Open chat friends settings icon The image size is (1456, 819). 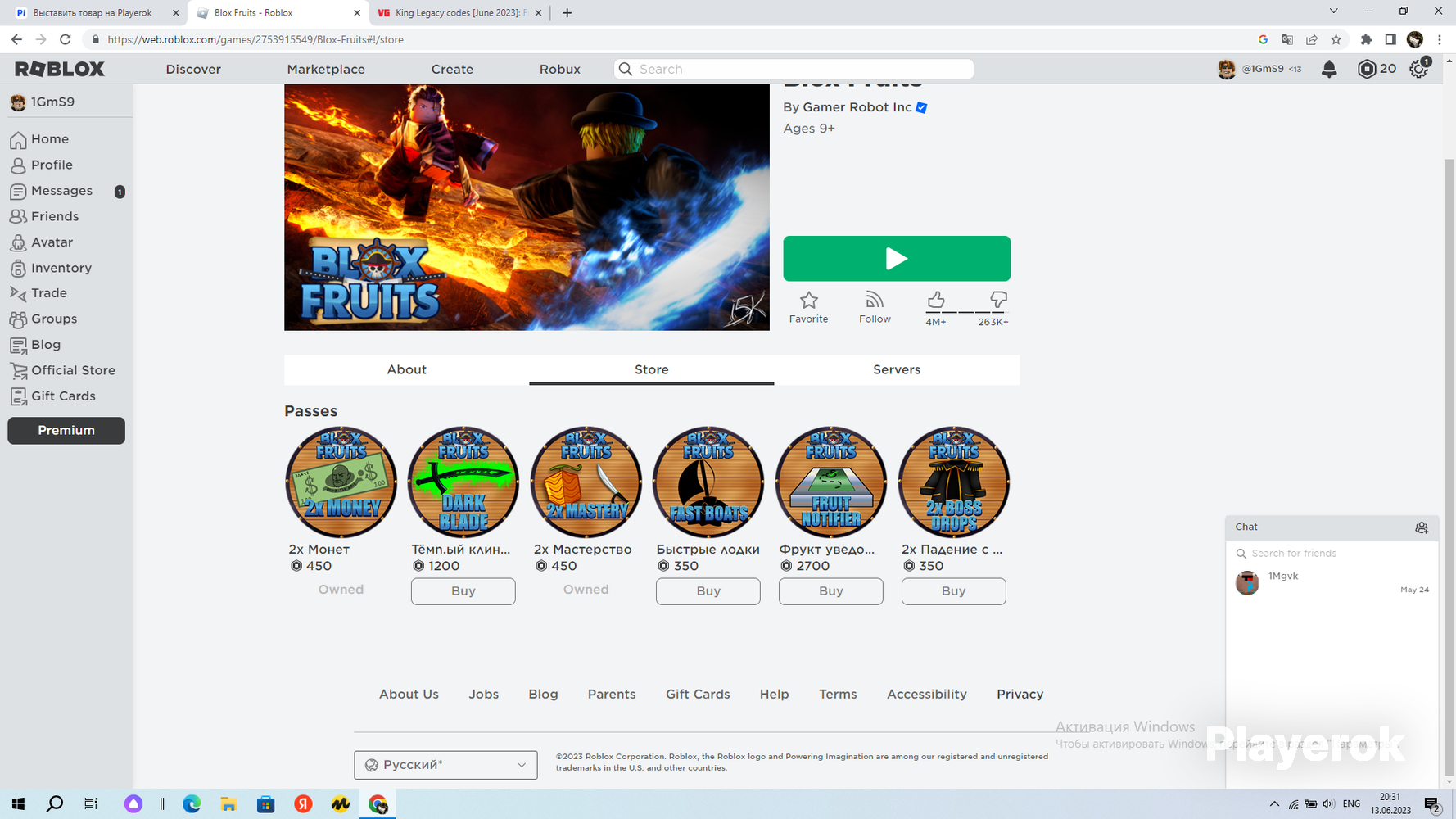1422,527
